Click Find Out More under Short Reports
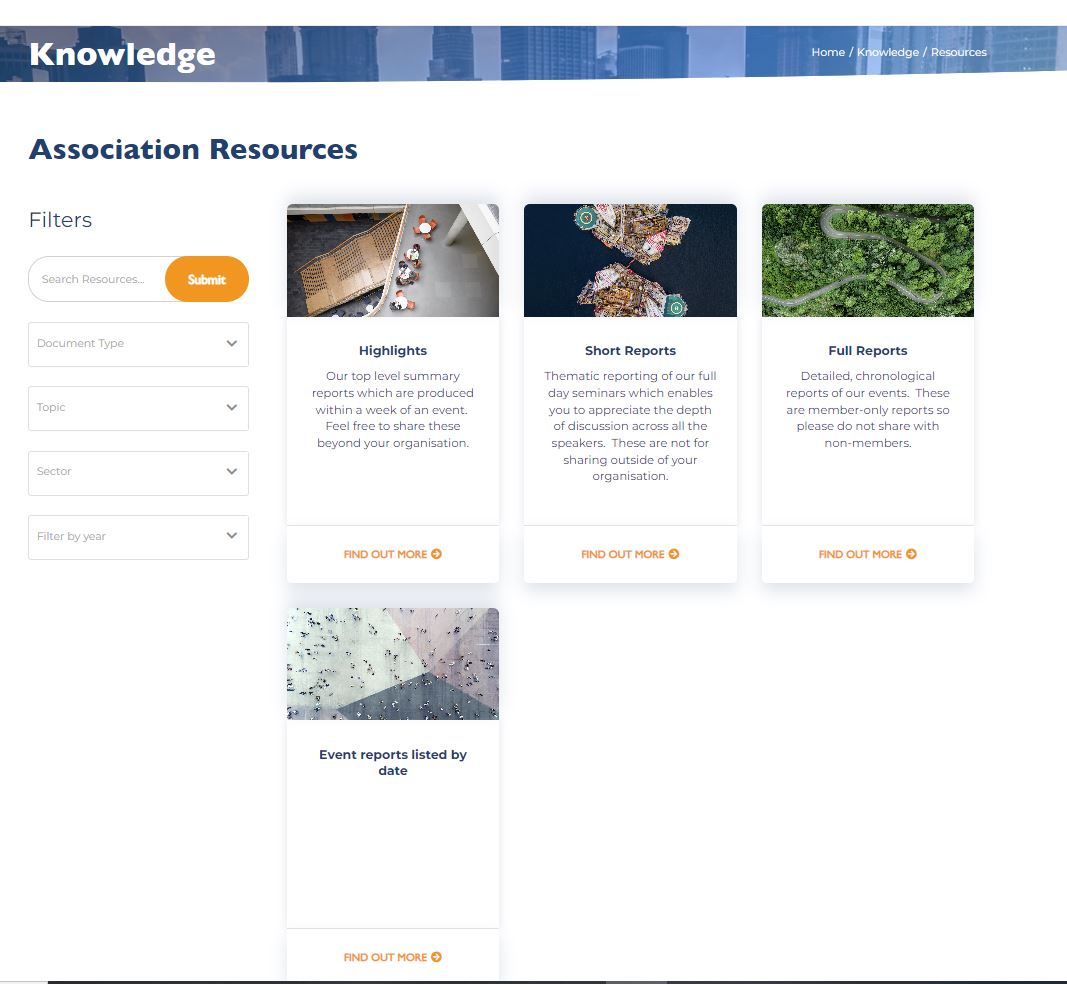Screen dimensions: 1067x984 pos(630,554)
